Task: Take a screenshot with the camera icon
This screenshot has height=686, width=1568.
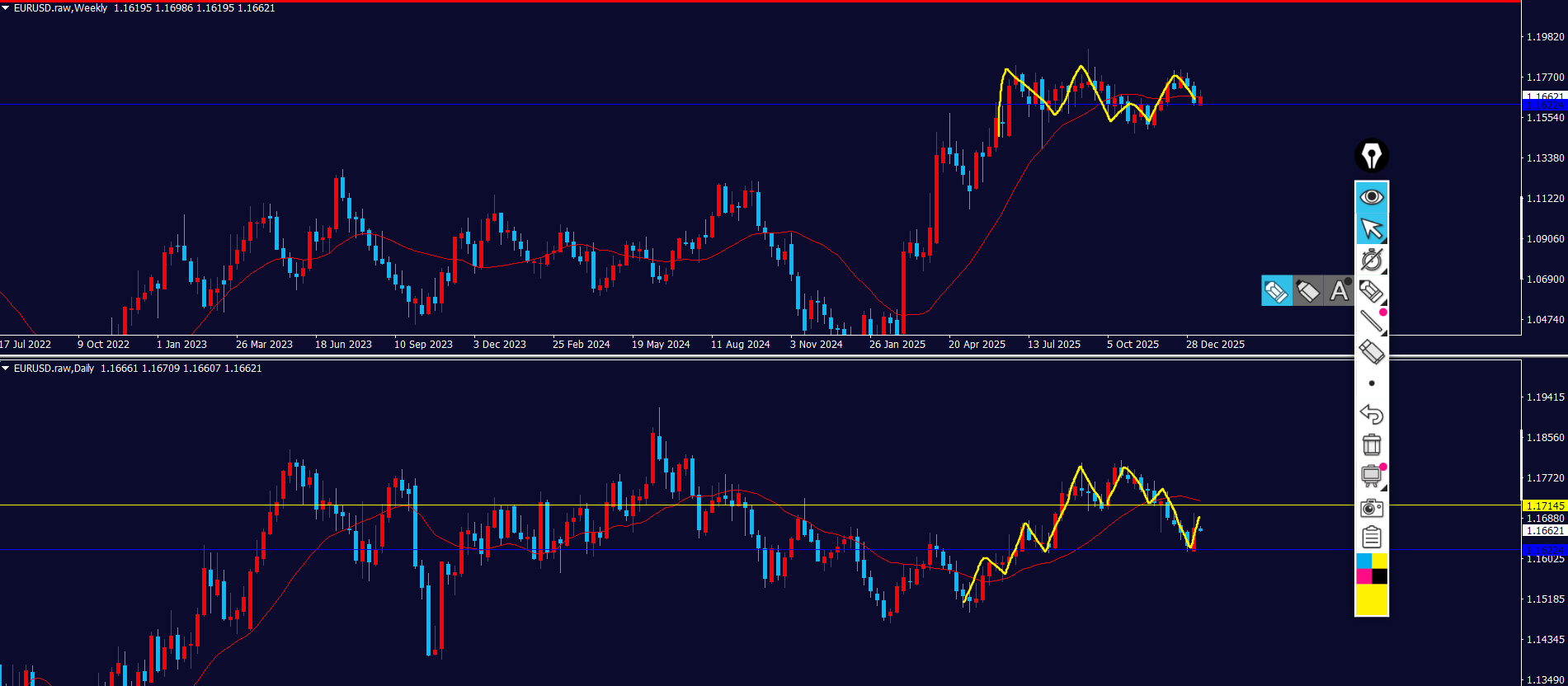Action: pos(1372,508)
